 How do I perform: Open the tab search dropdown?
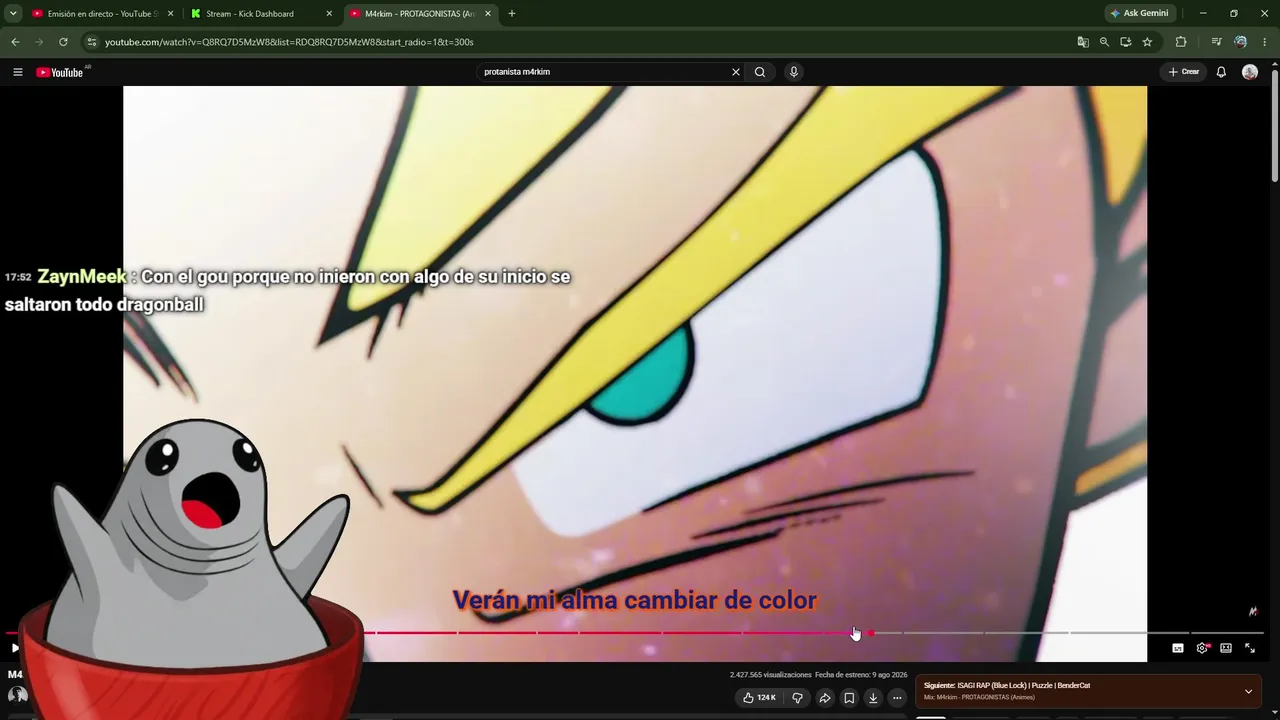(x=13, y=14)
